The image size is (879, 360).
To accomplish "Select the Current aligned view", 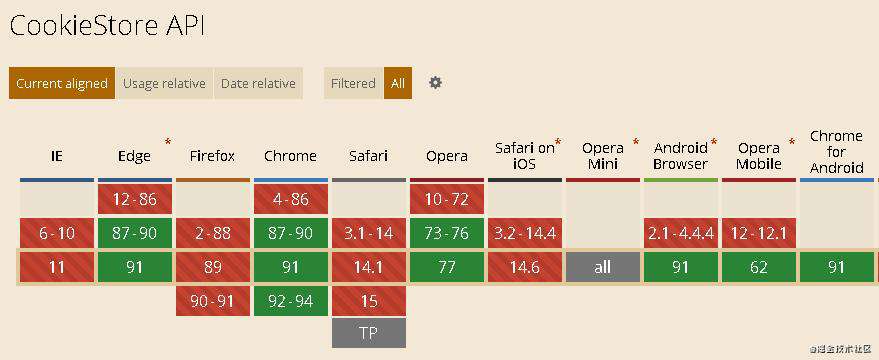I will click(62, 83).
